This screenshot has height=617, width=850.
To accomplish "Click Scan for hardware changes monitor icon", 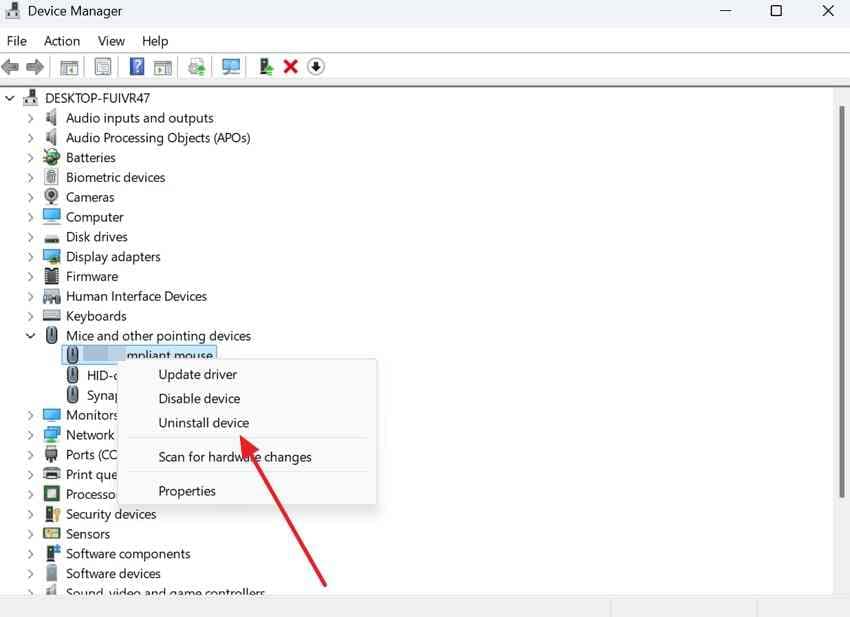I will tap(231, 67).
